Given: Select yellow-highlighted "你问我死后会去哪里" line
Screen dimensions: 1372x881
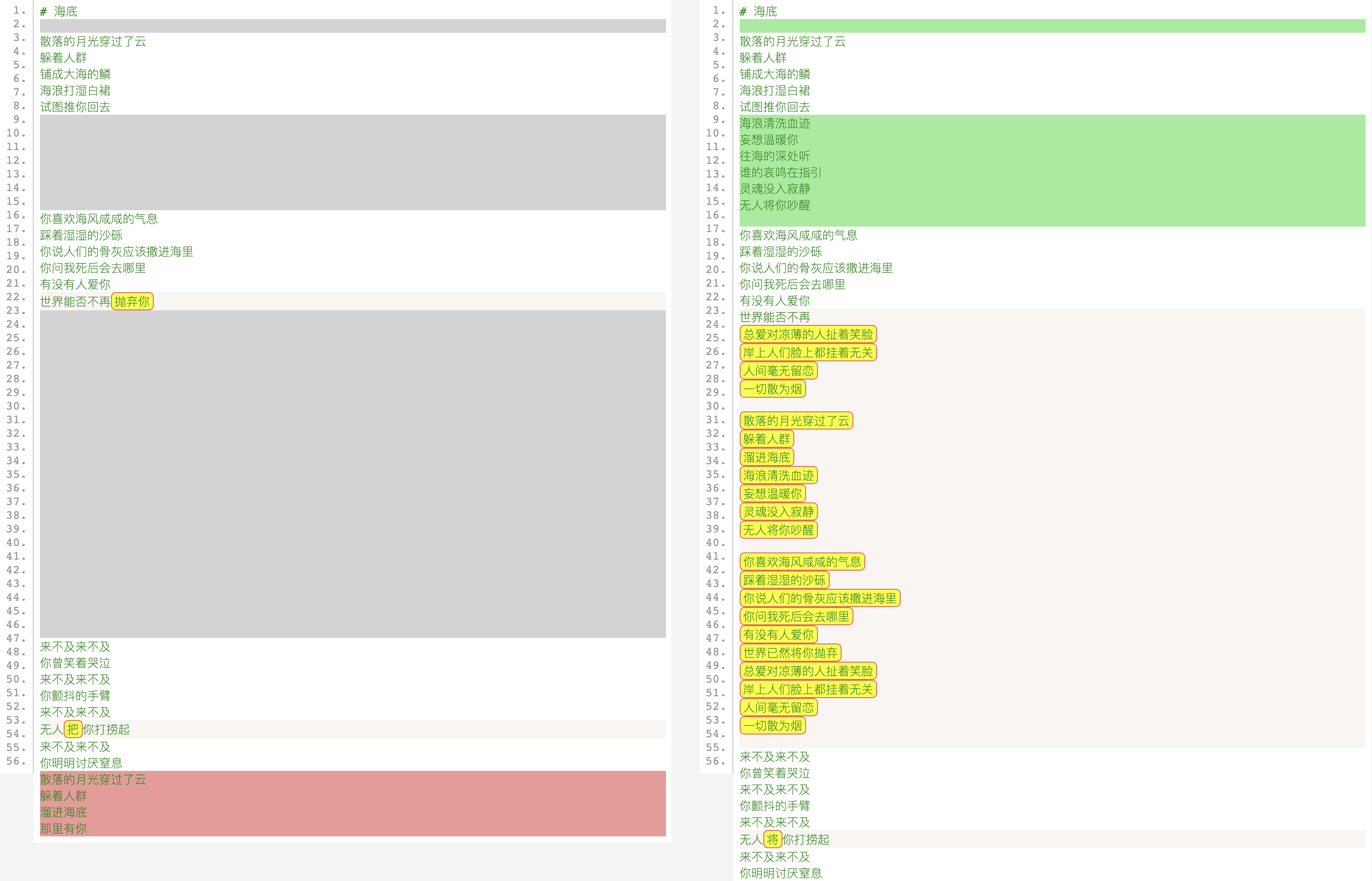Looking at the screenshot, I should pos(796,616).
